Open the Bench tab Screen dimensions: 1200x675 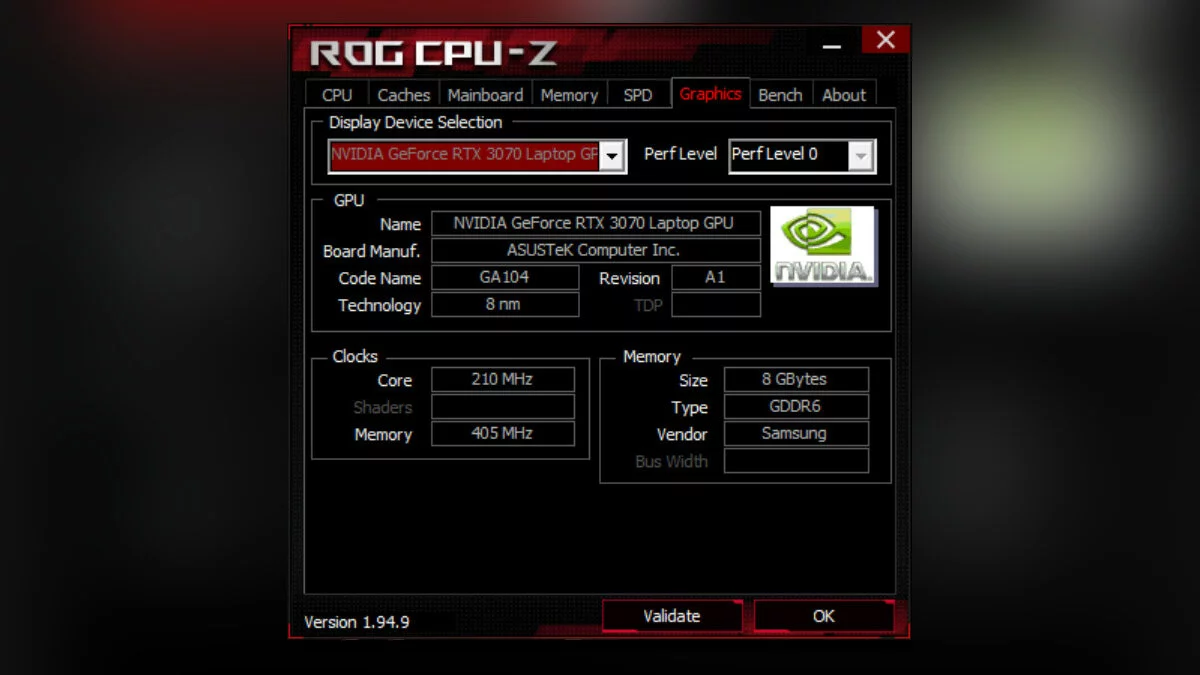[x=780, y=95]
